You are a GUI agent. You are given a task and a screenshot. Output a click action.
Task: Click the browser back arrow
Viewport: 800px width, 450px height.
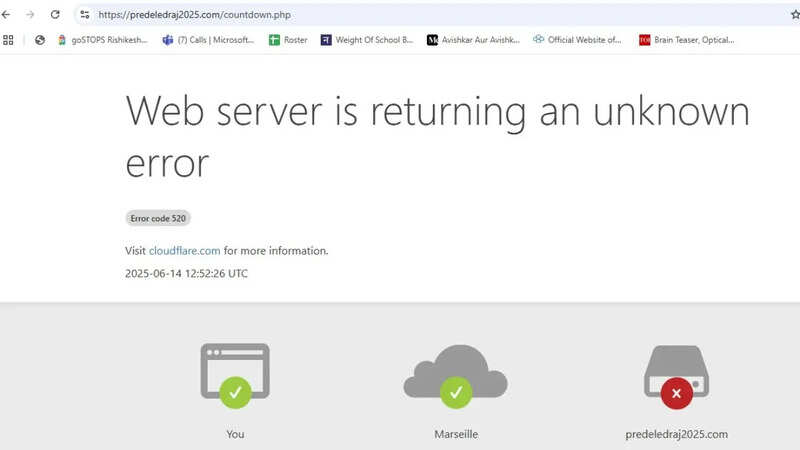(8, 15)
